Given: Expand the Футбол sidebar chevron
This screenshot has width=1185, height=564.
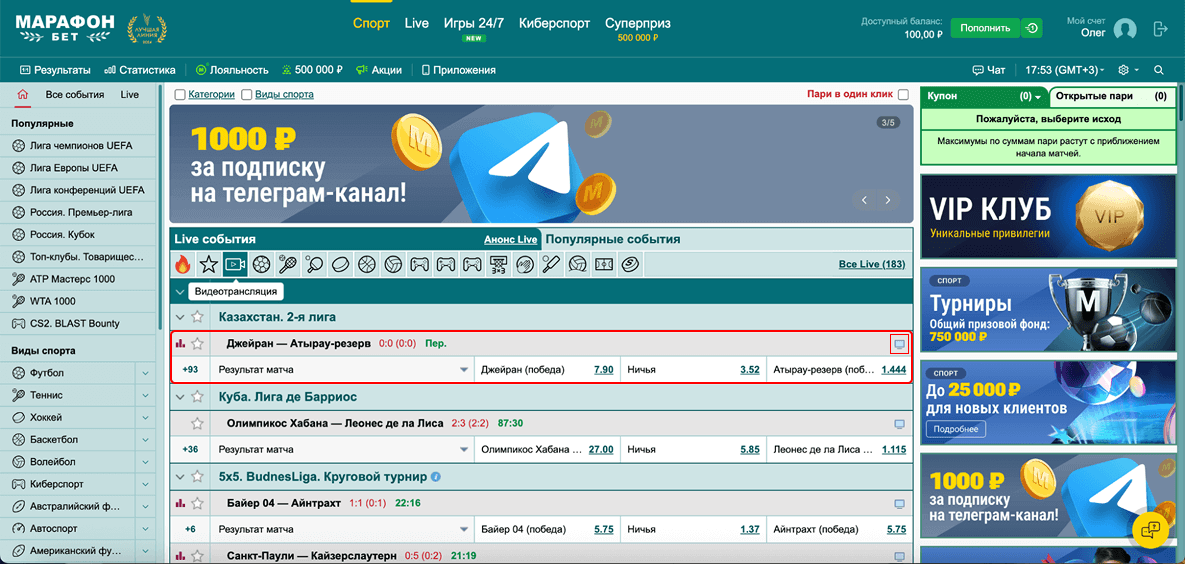Looking at the screenshot, I should (146, 373).
